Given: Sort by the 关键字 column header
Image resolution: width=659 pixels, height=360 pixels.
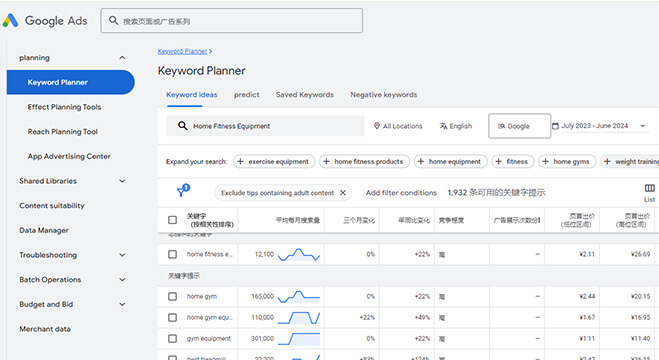Looking at the screenshot, I should tap(210, 220).
